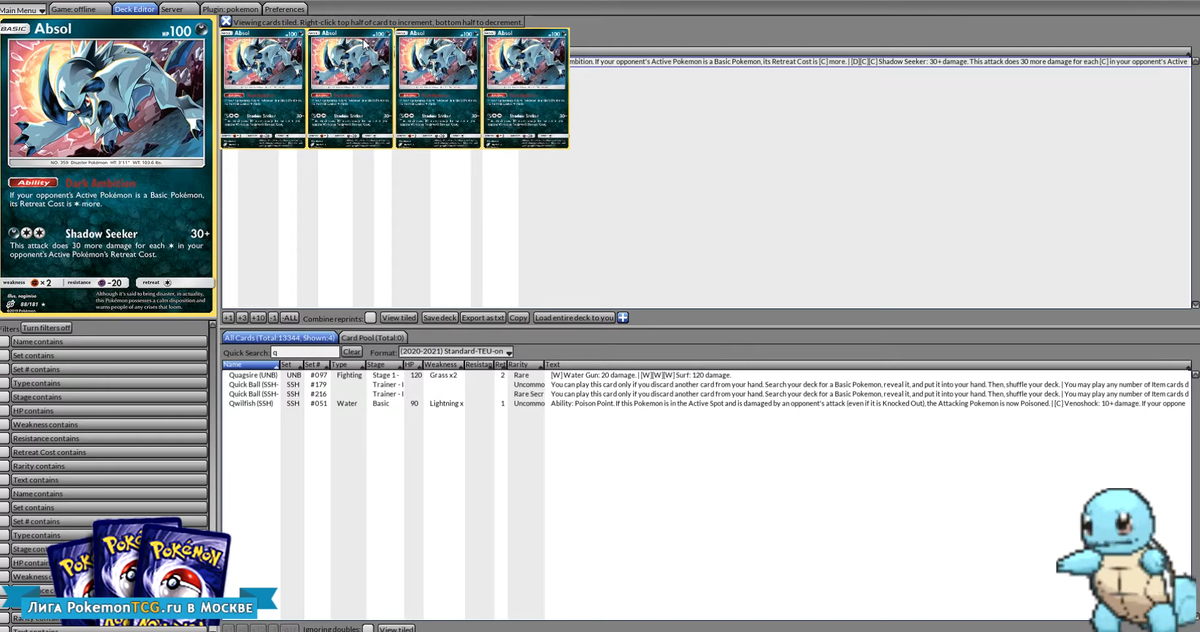Click set number #179 cell

318,384
